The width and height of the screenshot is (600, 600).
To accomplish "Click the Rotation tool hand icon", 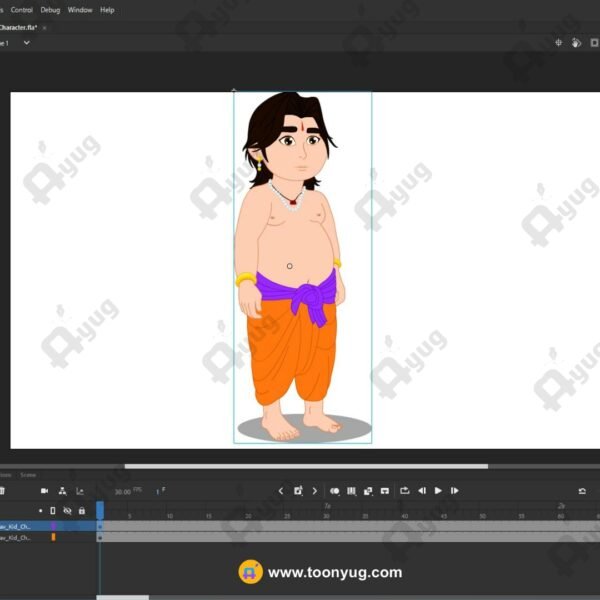I will 576,43.
